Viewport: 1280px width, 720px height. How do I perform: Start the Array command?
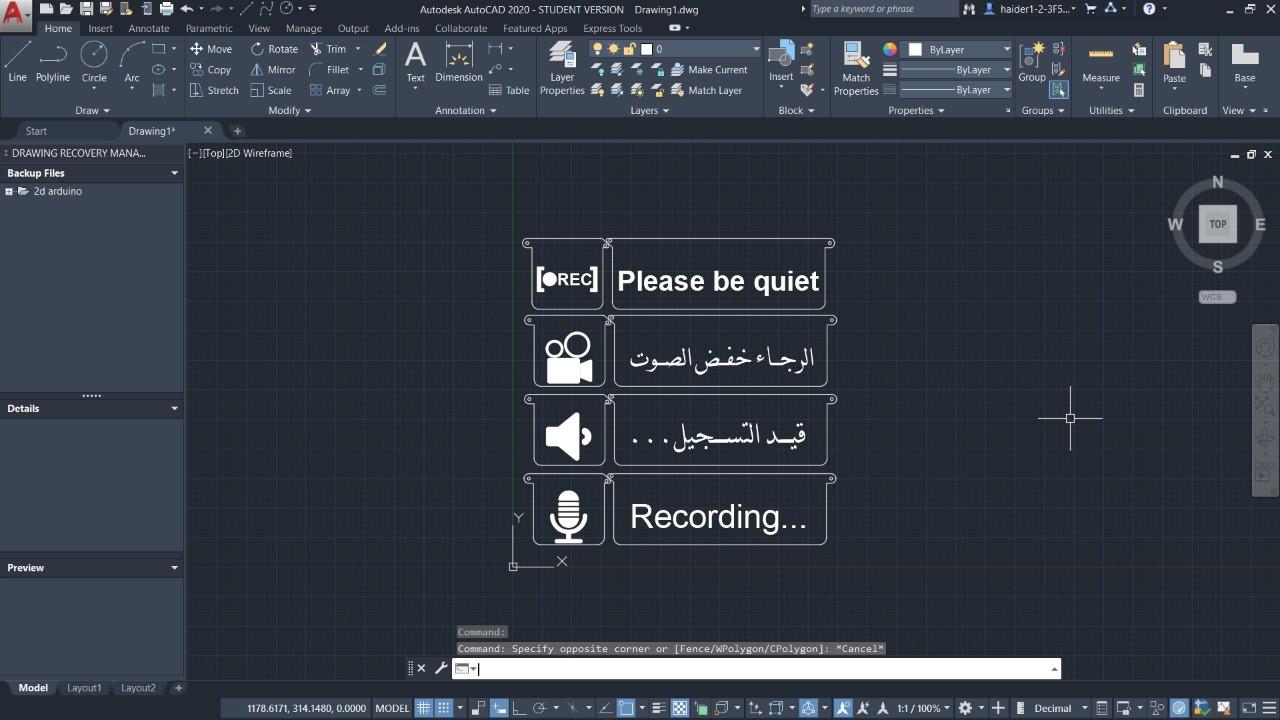point(330,90)
